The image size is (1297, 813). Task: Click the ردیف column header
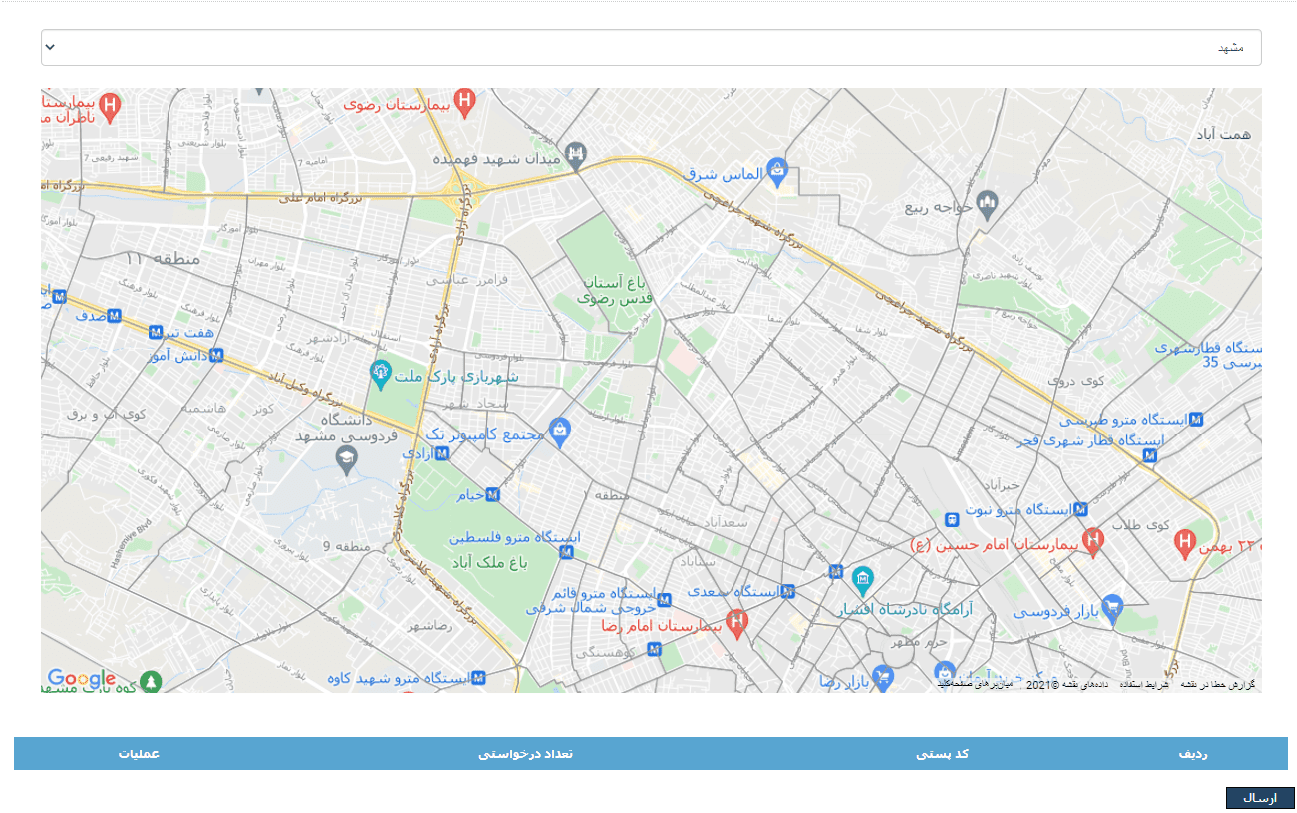(x=1193, y=754)
